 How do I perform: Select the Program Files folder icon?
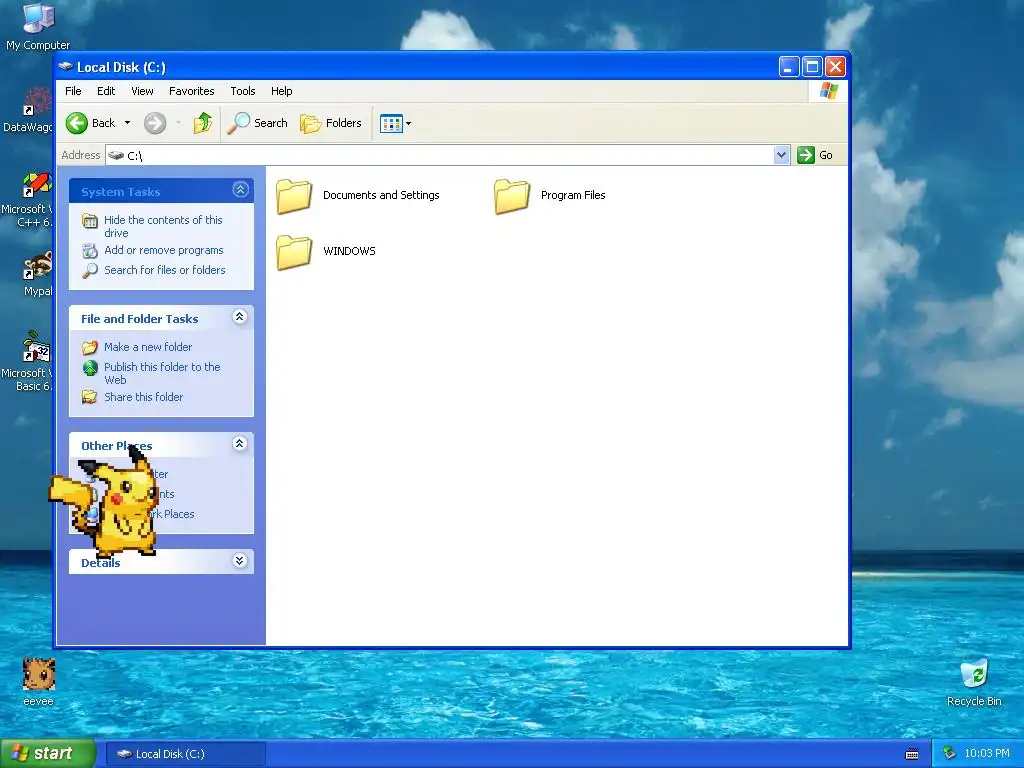coord(512,196)
